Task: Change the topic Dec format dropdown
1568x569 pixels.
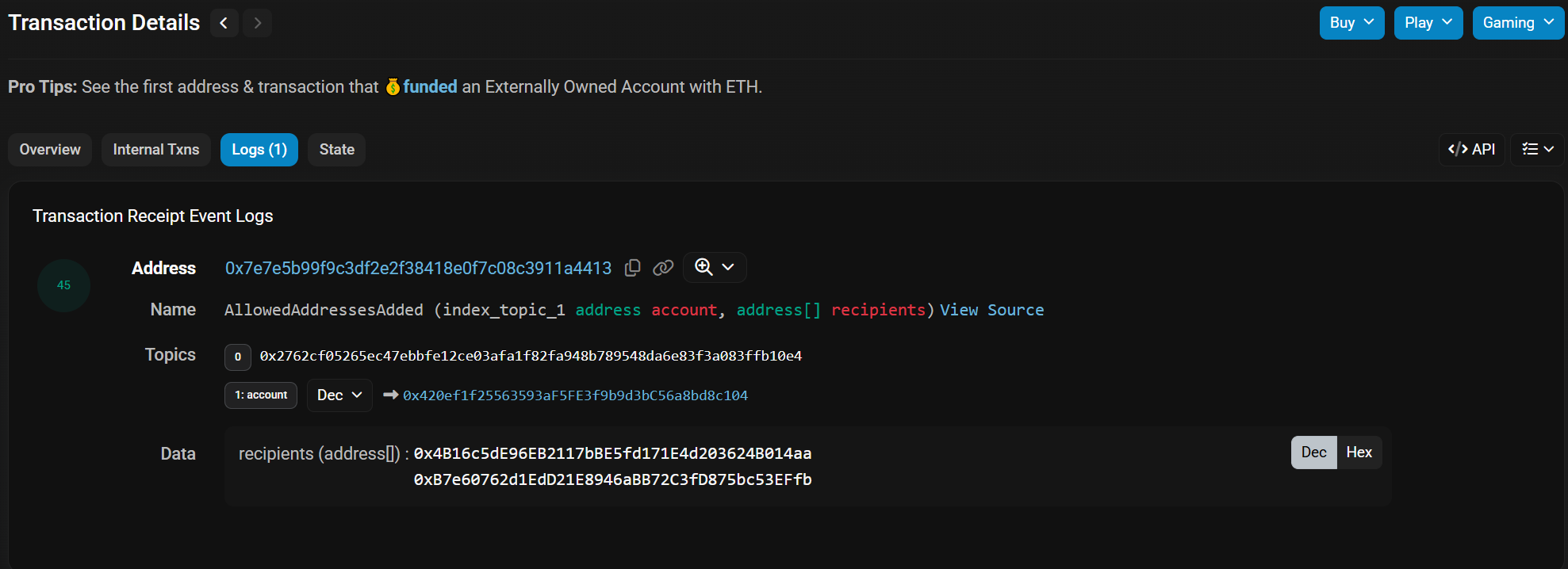Action: (339, 395)
